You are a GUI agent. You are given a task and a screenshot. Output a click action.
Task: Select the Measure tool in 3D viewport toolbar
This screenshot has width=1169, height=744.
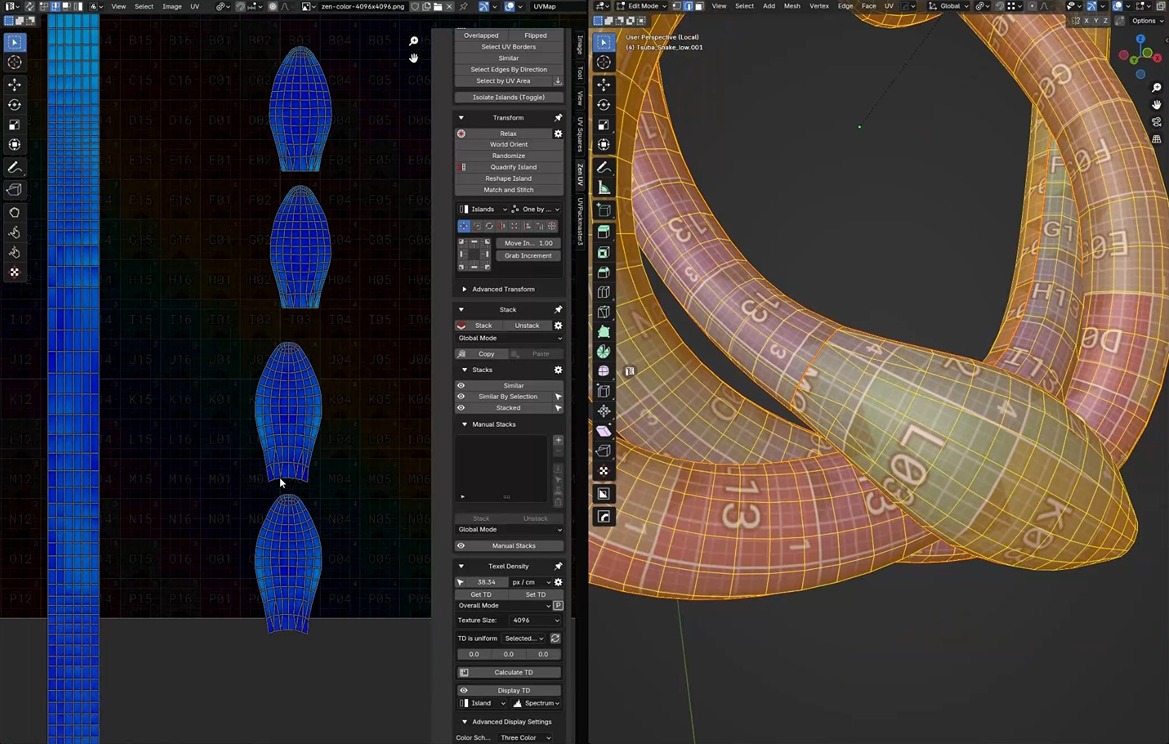click(x=604, y=188)
